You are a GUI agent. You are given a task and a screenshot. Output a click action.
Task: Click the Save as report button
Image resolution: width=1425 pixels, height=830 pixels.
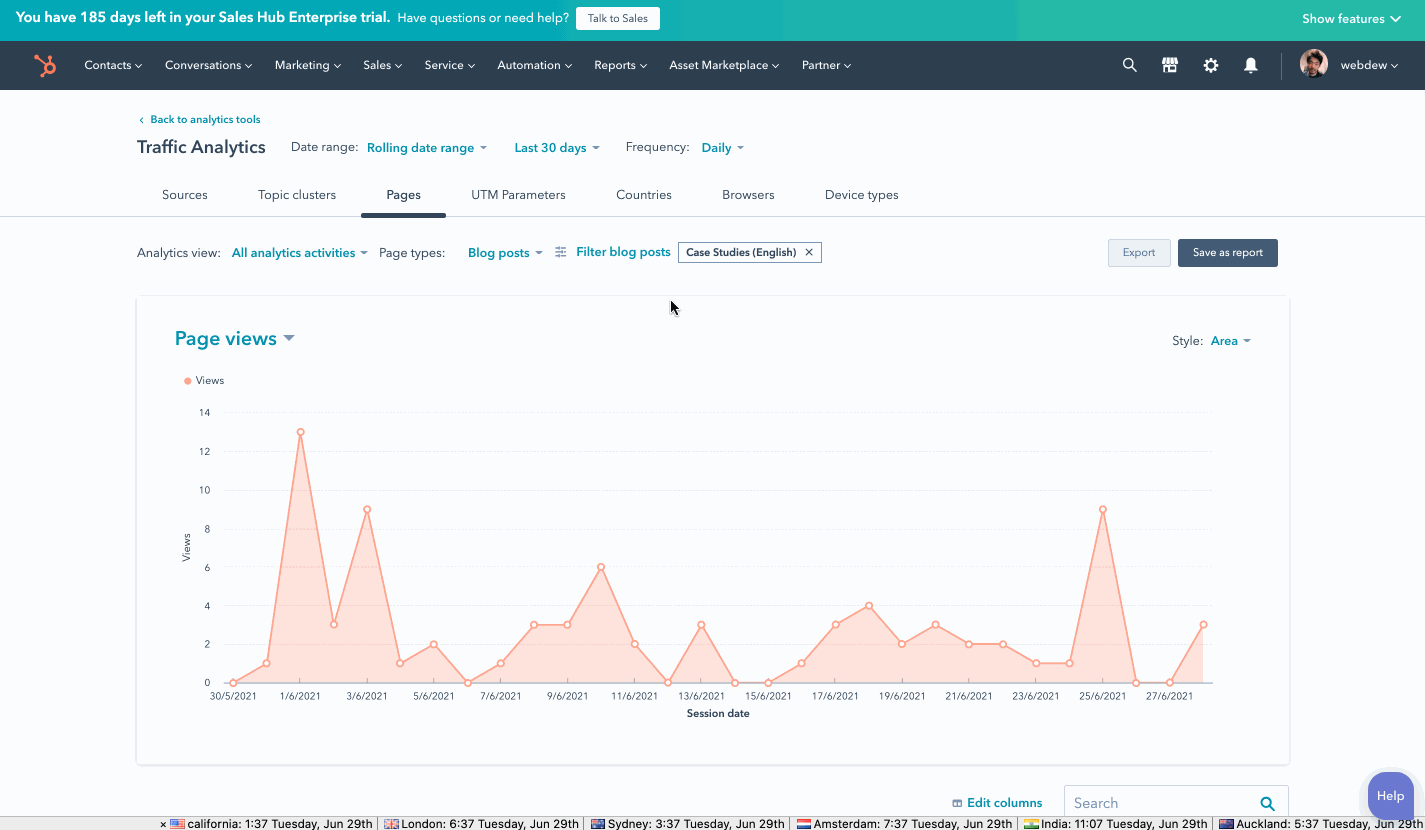coord(1227,252)
